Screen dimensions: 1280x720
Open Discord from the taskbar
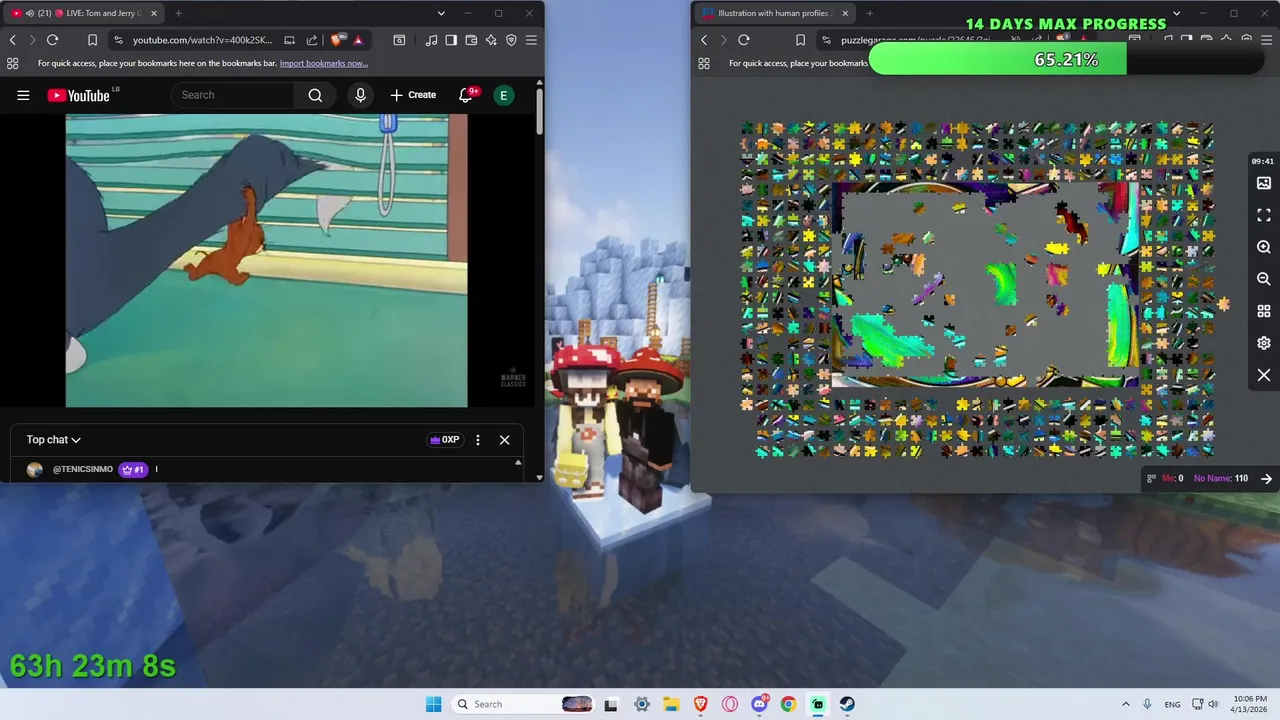[x=760, y=704]
